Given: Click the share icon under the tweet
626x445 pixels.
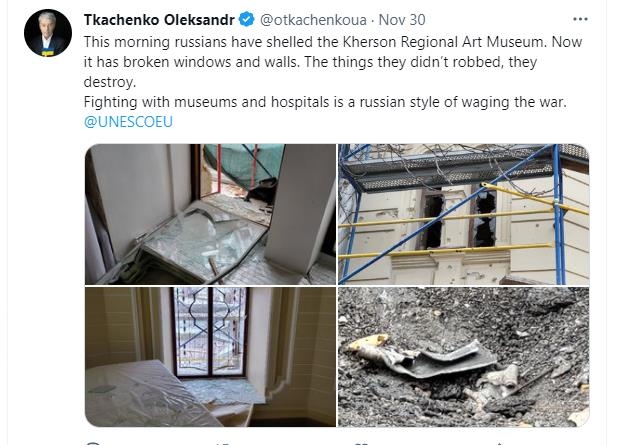Looking at the screenshot, I should (499, 443).
